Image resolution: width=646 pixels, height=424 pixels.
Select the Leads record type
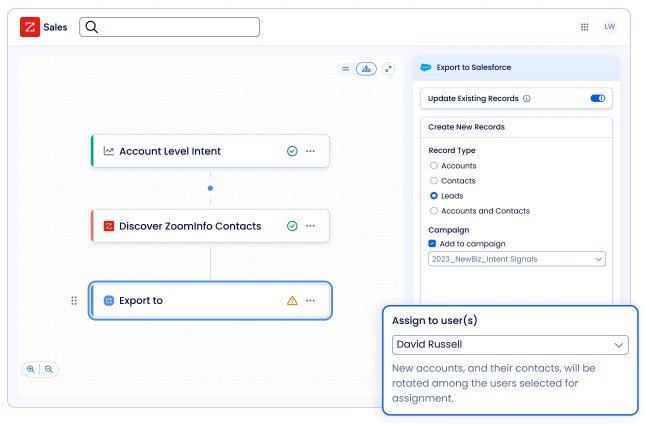tap(433, 196)
